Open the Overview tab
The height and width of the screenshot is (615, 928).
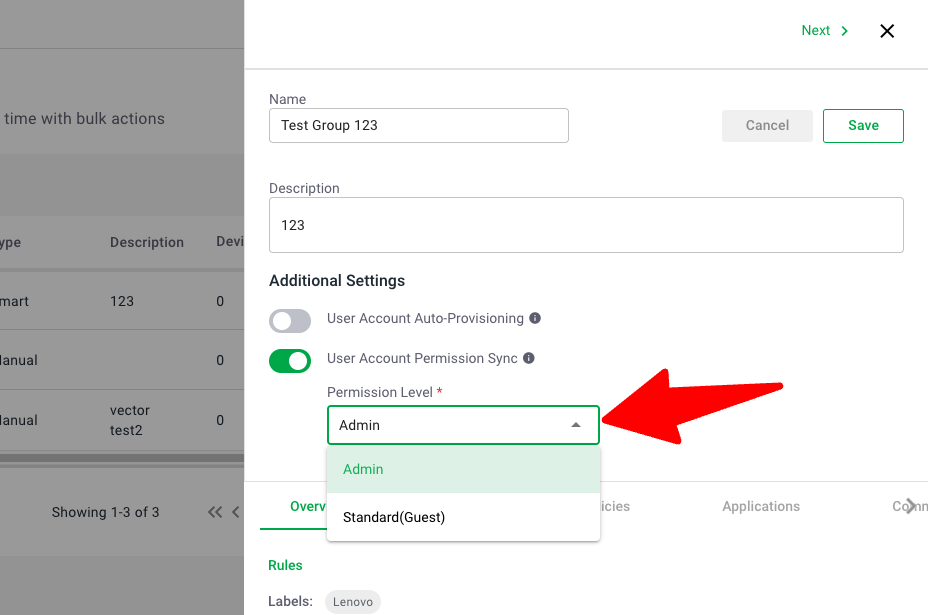coord(300,506)
